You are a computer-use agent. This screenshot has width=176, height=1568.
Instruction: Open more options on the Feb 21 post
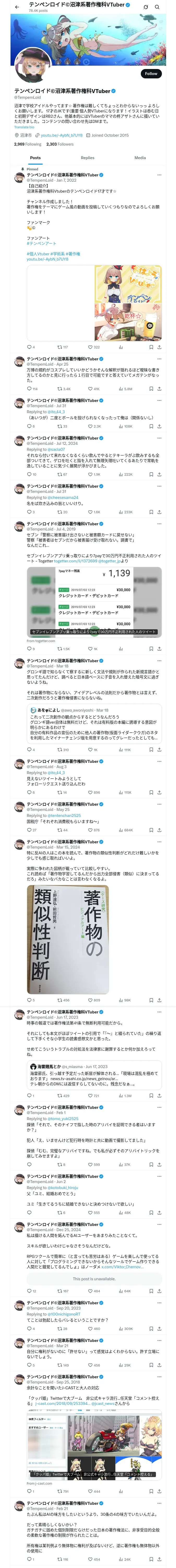159,1503
